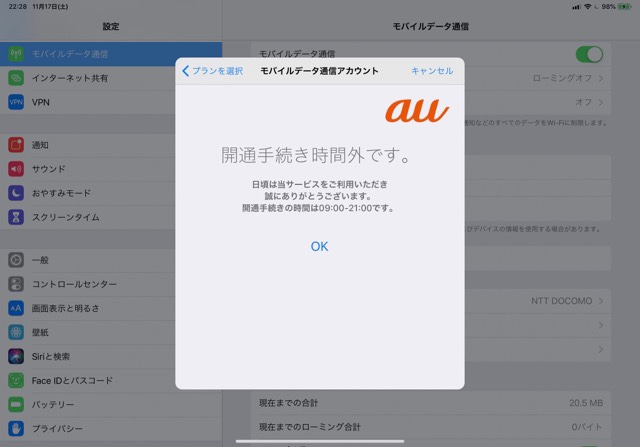The height and width of the screenshot is (447, 640).
Task: Tap the home indicator bar at bottom
Action: pyautogui.click(x=320, y=441)
